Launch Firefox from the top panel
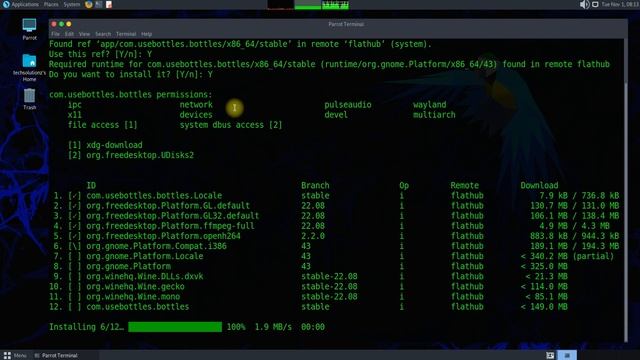640x360 pixels. click(x=89, y=4)
